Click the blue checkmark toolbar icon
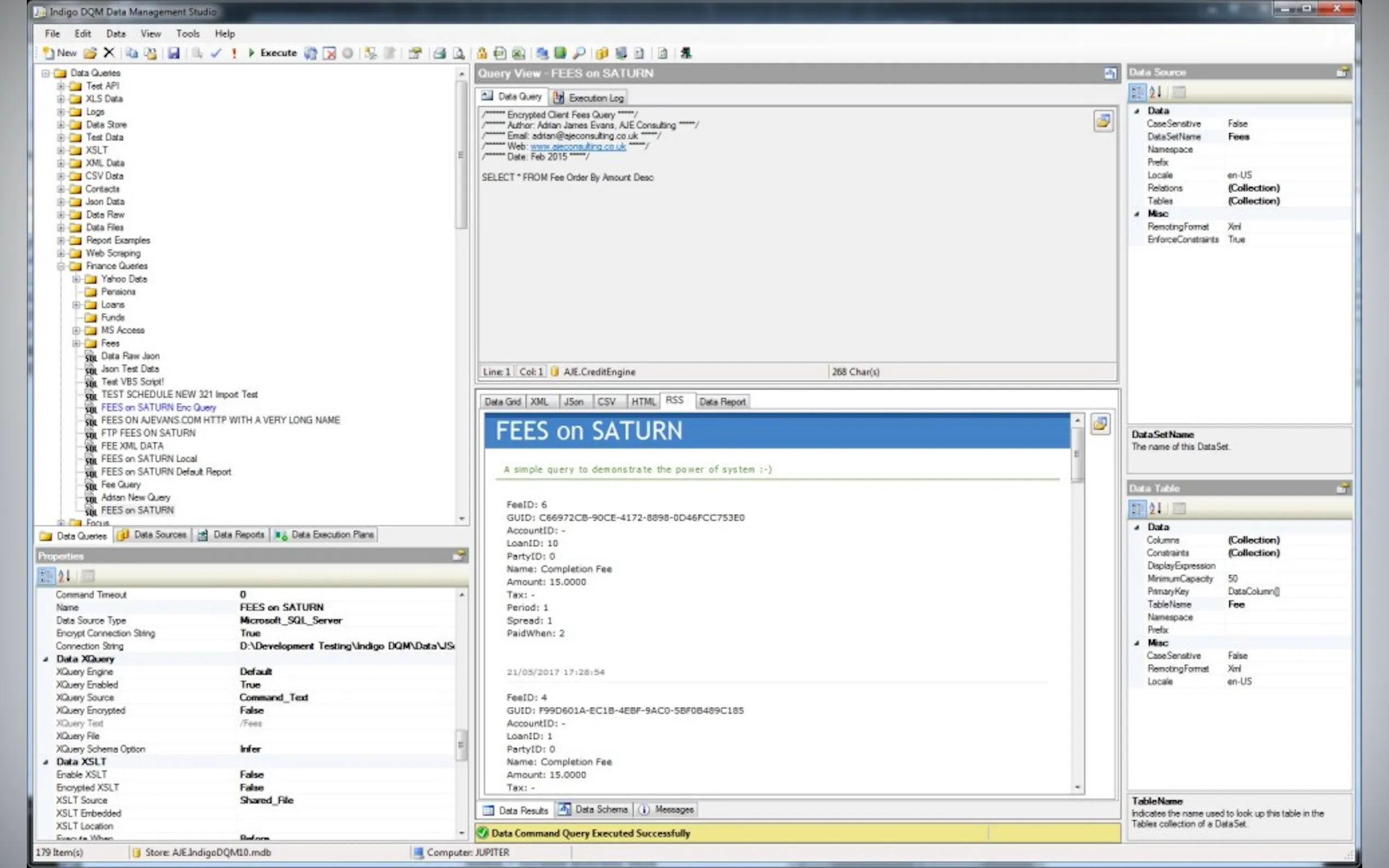Image resolution: width=1389 pixels, height=868 pixels. (216, 54)
